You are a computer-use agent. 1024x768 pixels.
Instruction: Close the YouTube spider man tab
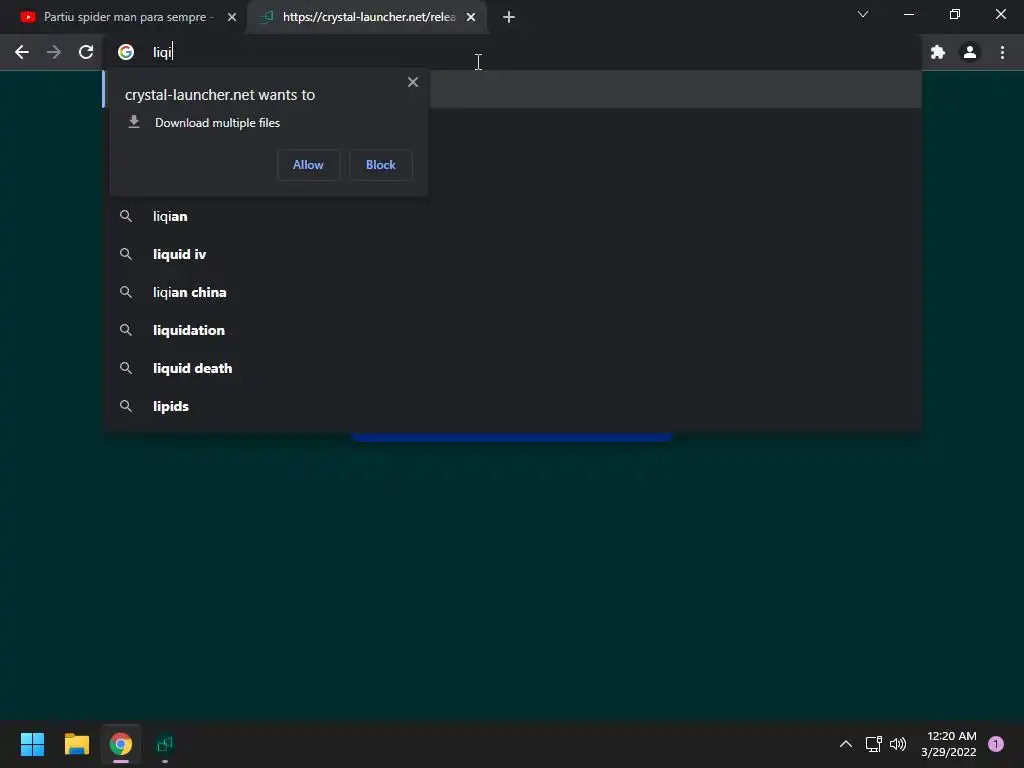(232, 17)
